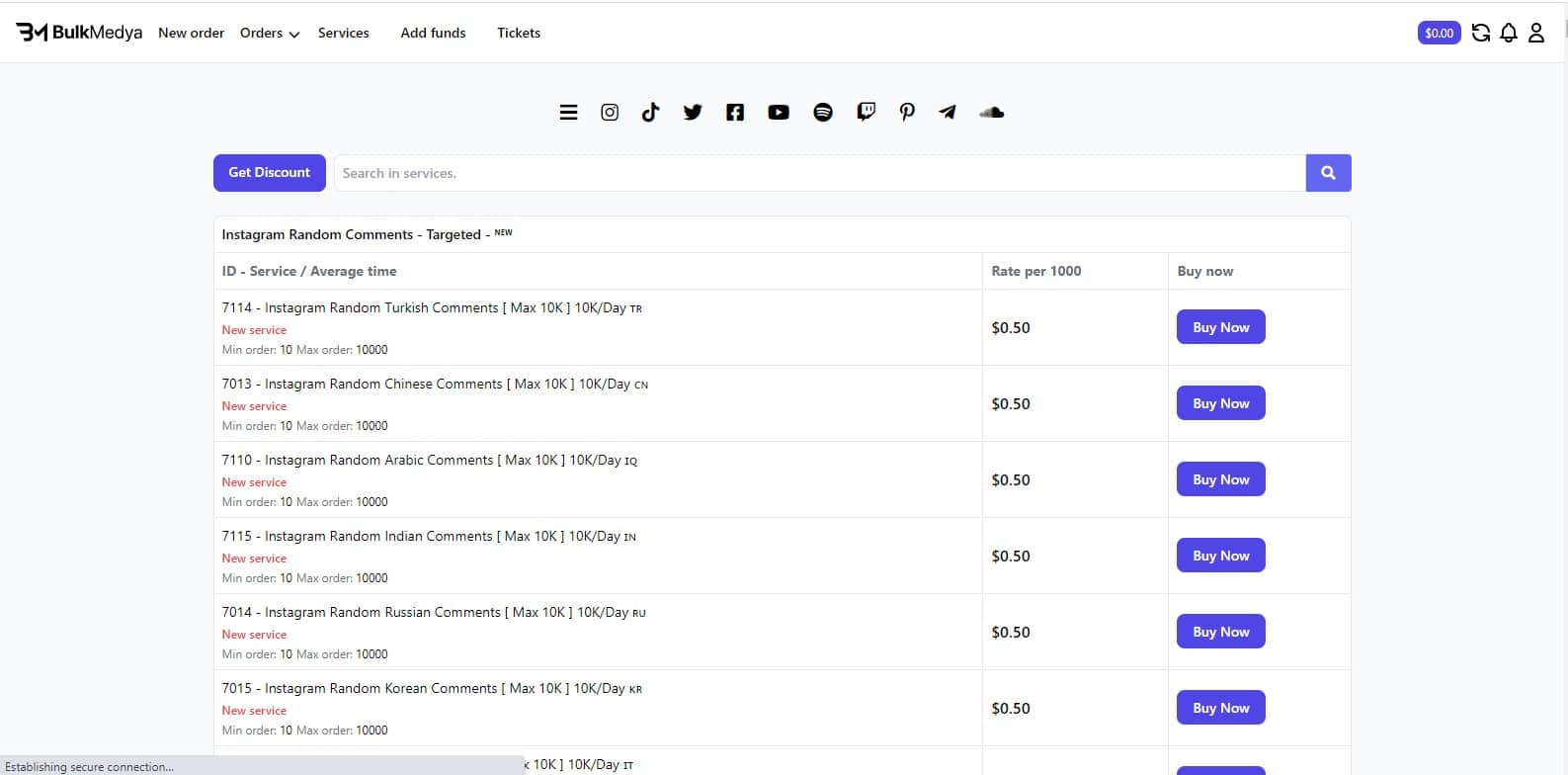Screen dimensions: 1568x775
Task: Go to Add funds page
Action: pos(433,34)
